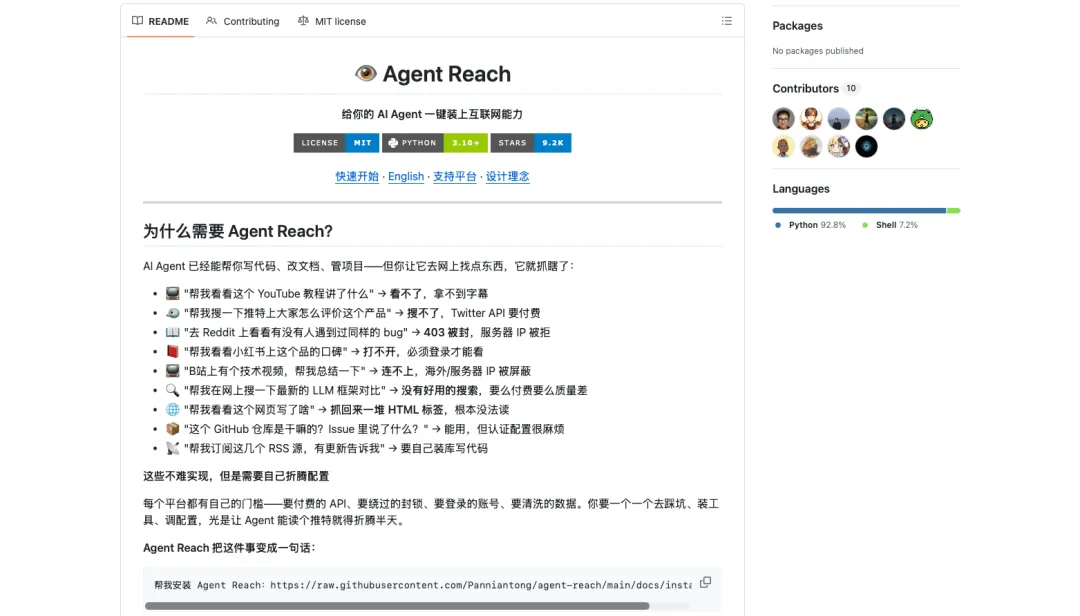Click the install command code text

pyautogui.click(x=422, y=585)
